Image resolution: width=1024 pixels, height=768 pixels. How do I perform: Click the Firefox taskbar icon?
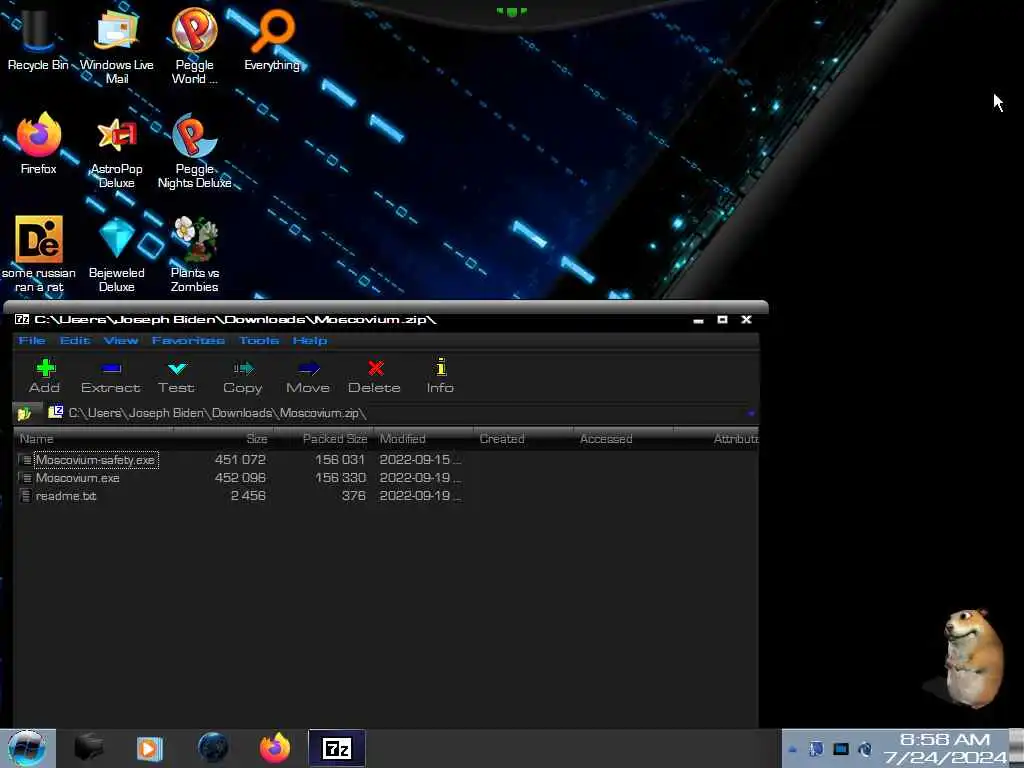pos(275,748)
